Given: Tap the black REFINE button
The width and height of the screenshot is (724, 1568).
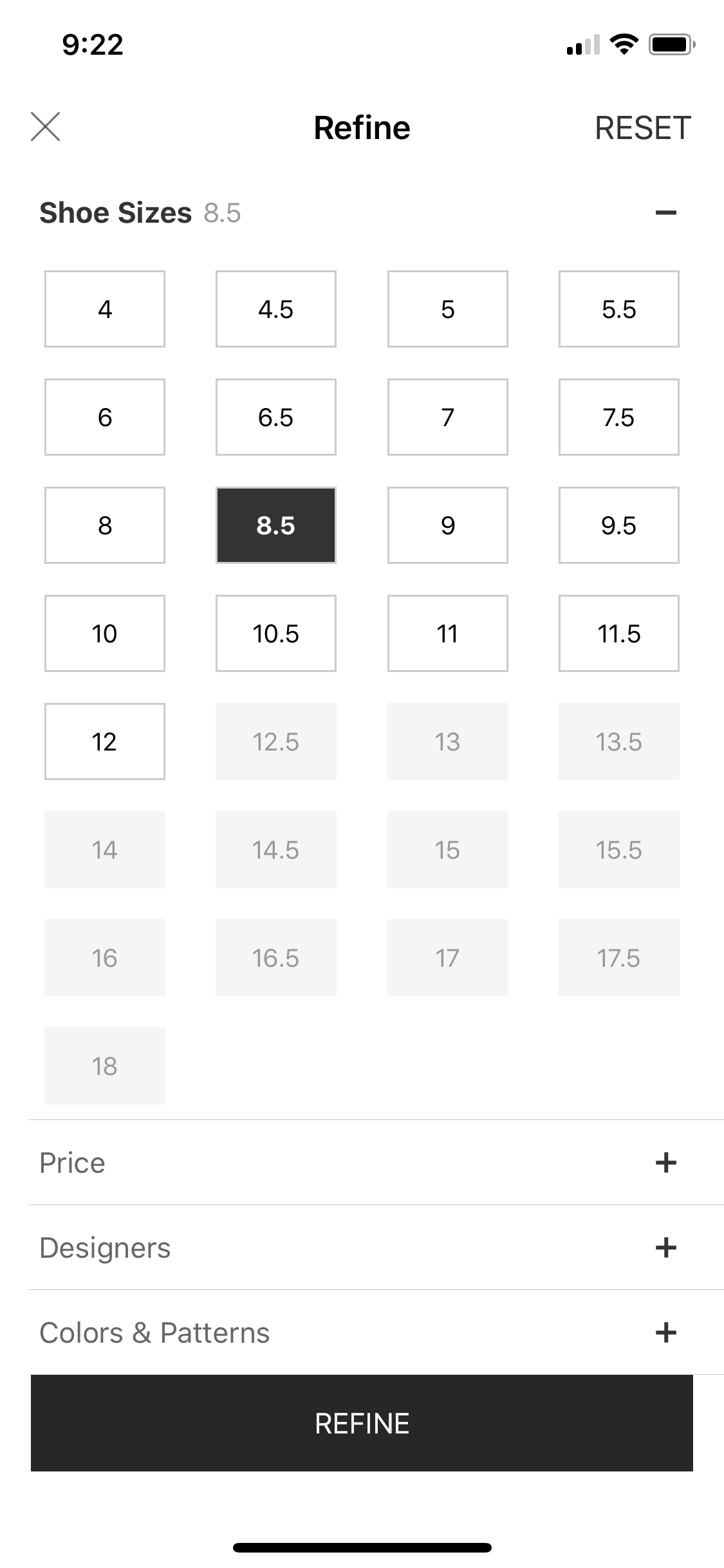Looking at the screenshot, I should pos(362,1423).
